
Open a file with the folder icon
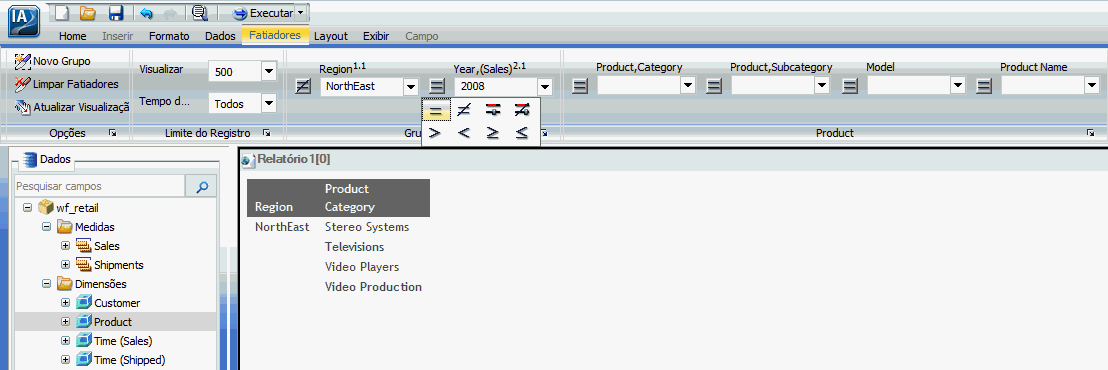click(88, 12)
